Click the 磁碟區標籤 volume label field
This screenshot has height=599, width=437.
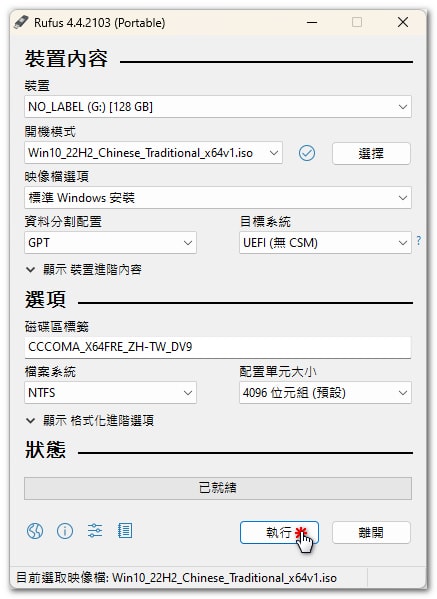coord(218,347)
